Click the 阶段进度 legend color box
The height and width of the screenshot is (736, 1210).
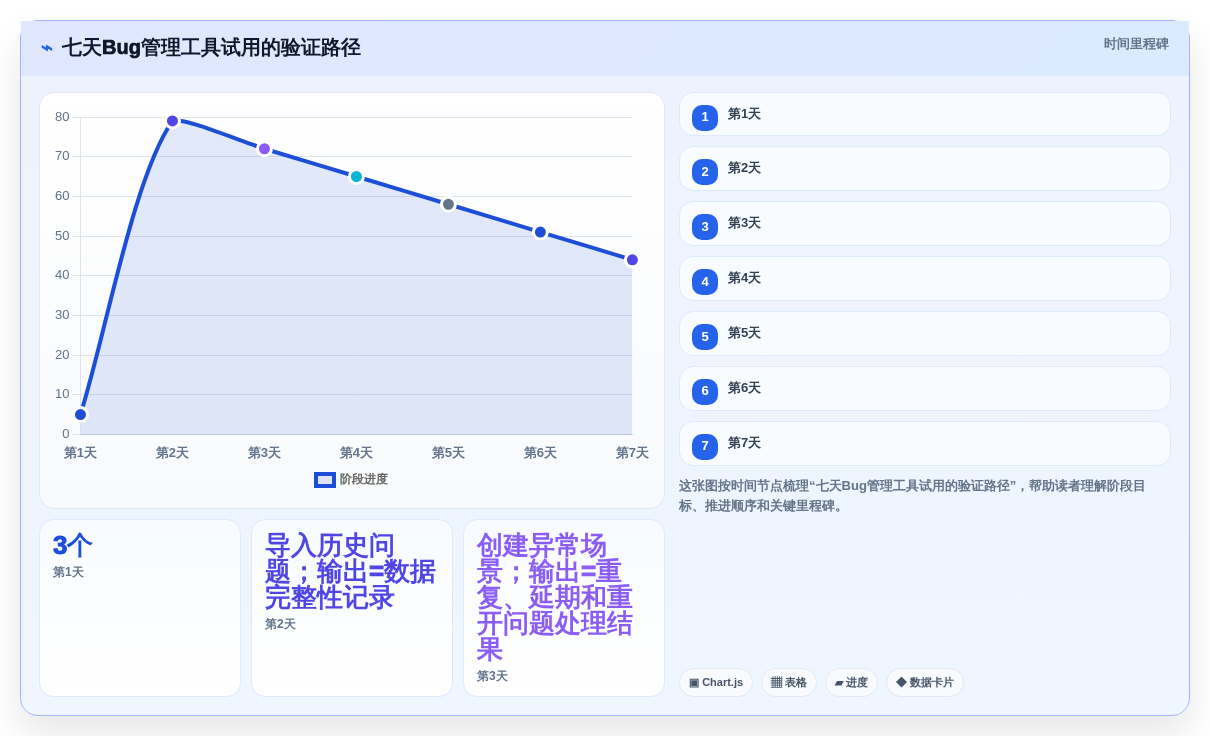point(325,480)
